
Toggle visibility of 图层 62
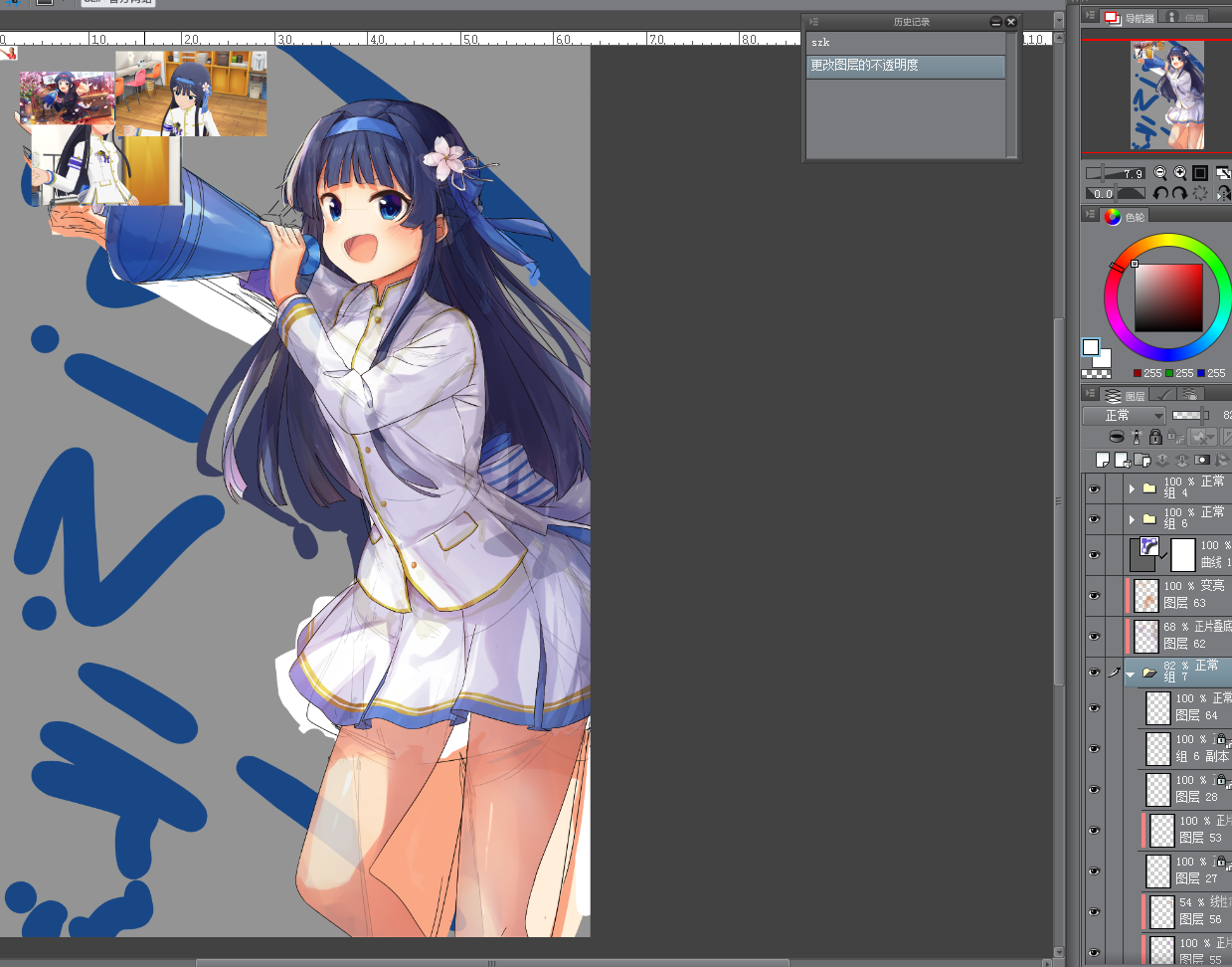point(1094,637)
